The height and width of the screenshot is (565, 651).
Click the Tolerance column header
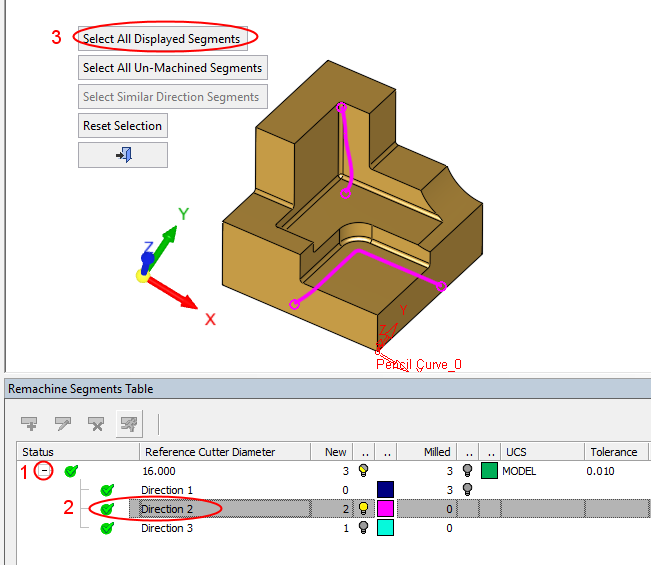pyautogui.click(x=615, y=452)
